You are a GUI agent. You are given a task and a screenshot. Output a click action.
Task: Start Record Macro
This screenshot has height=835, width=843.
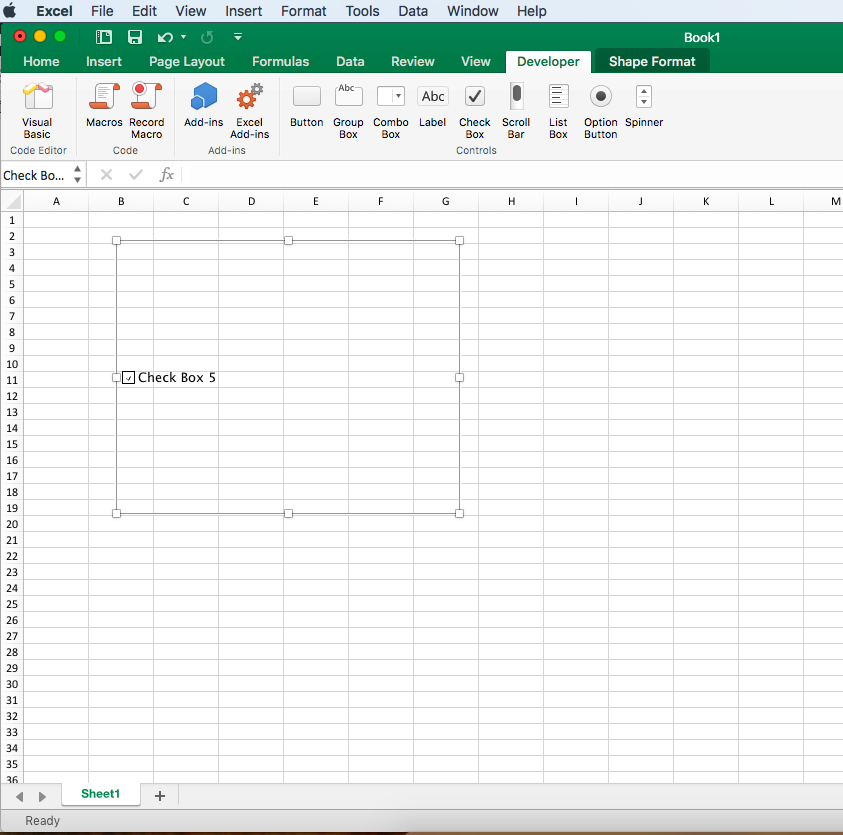(146, 111)
